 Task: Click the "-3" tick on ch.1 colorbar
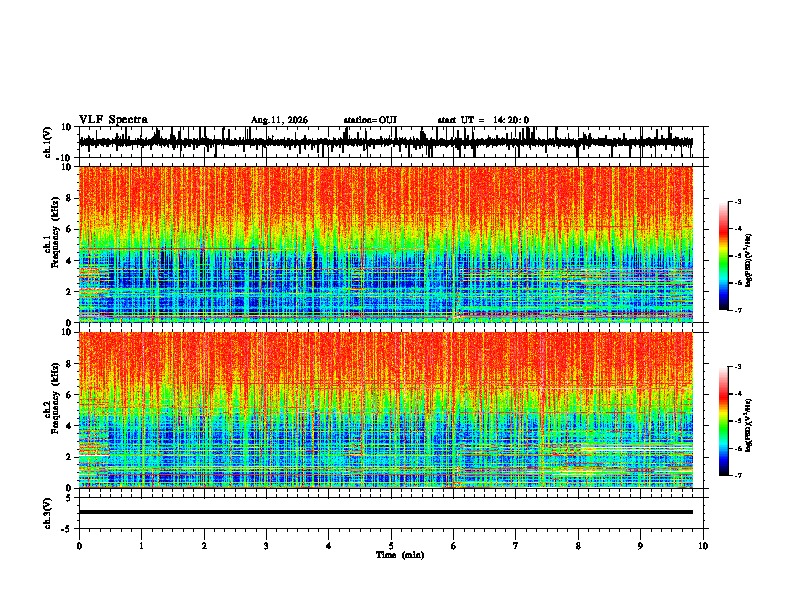[738, 201]
